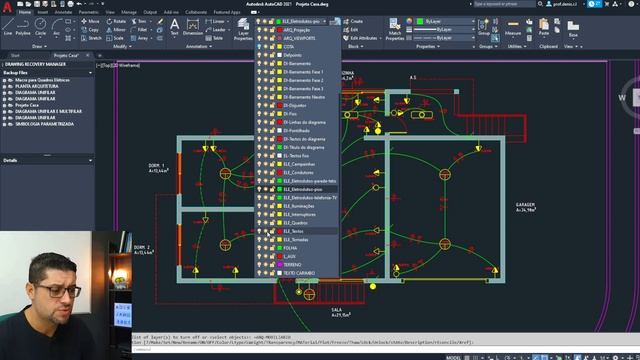Toggle lightbulb on/off for ELE_Textos layer
This screenshot has height=360, width=640.
click(x=259, y=231)
